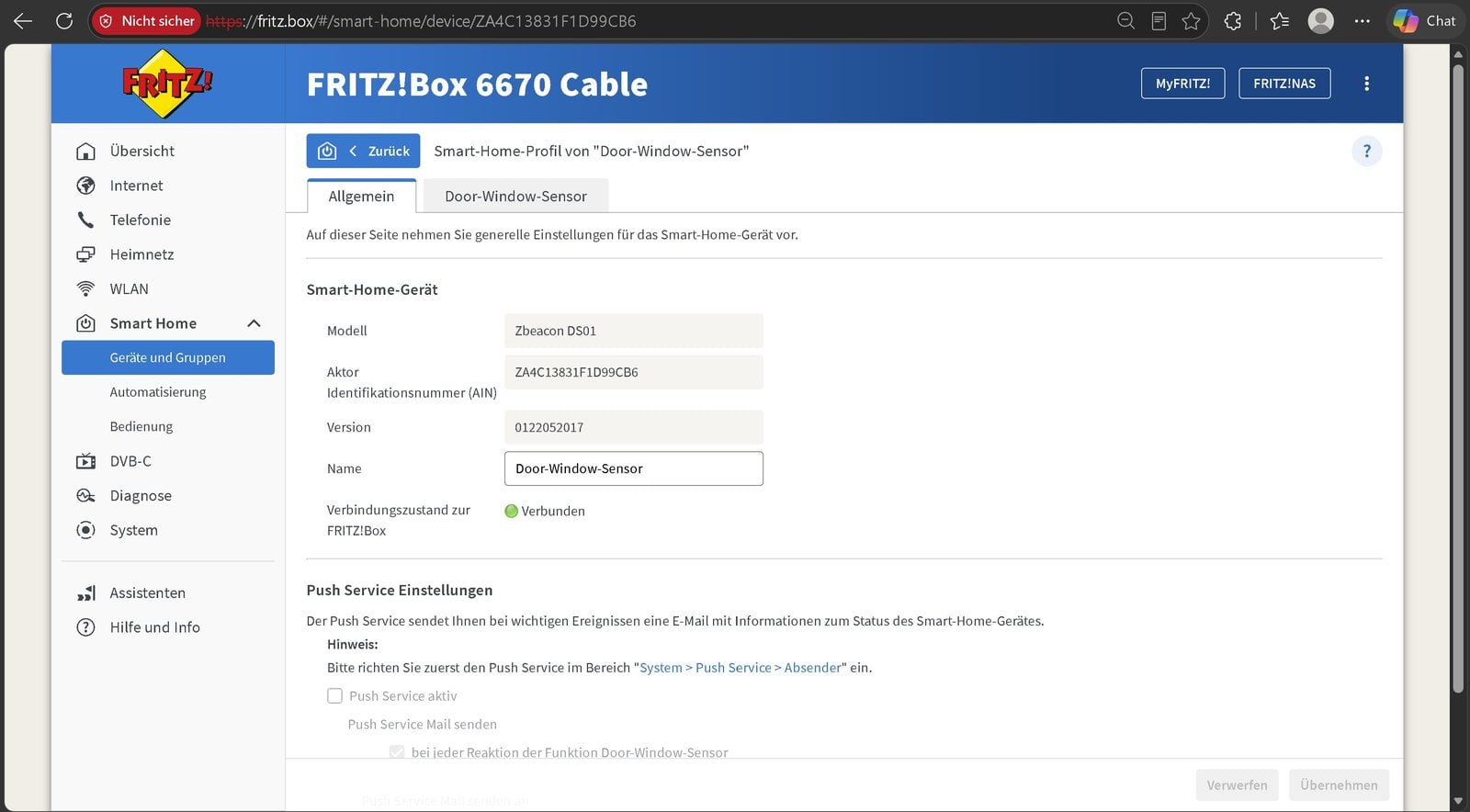Image resolution: width=1470 pixels, height=812 pixels.
Task: Open Automatisierung submenu item
Action: point(158,392)
